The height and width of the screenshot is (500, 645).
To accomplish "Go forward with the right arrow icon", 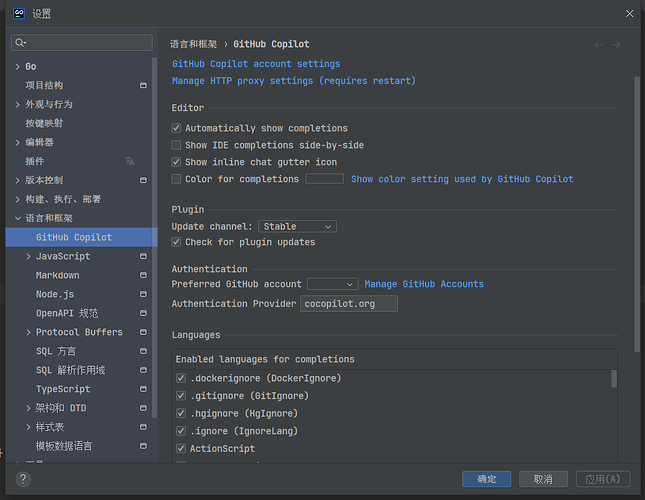I will [x=616, y=44].
